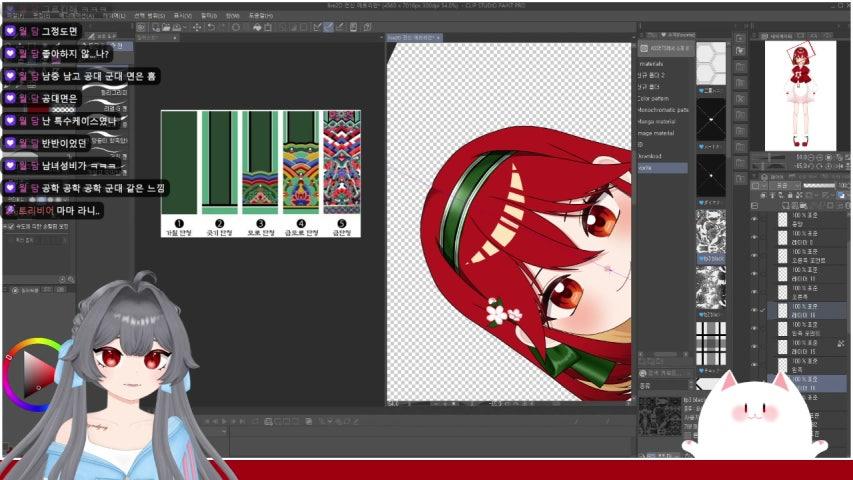Click the clear trash icon in the toolbar
Image resolution: width=853 pixels, height=480 pixels.
(x=268, y=27)
